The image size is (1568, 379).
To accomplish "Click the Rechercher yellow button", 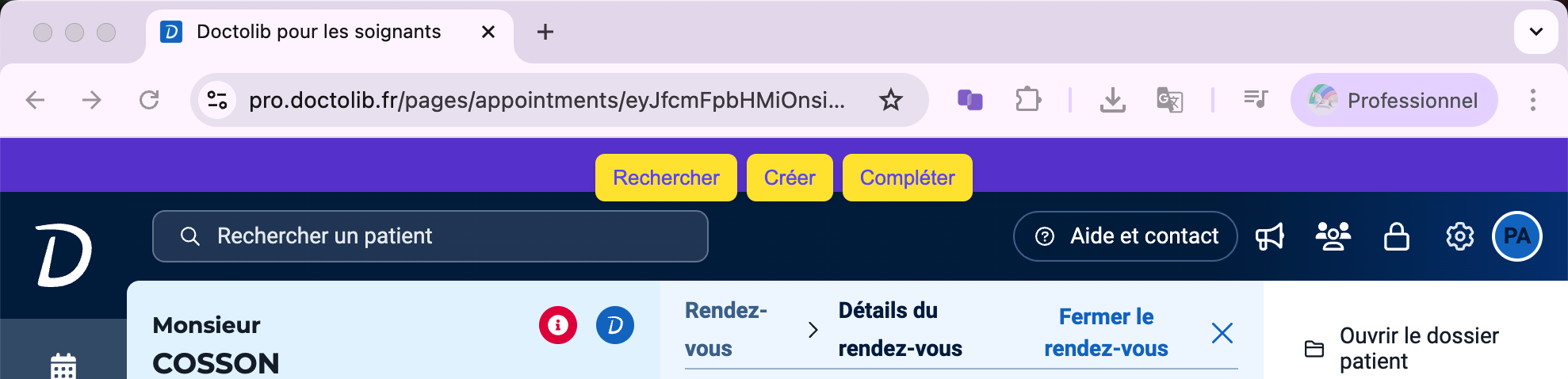I will tap(666, 178).
